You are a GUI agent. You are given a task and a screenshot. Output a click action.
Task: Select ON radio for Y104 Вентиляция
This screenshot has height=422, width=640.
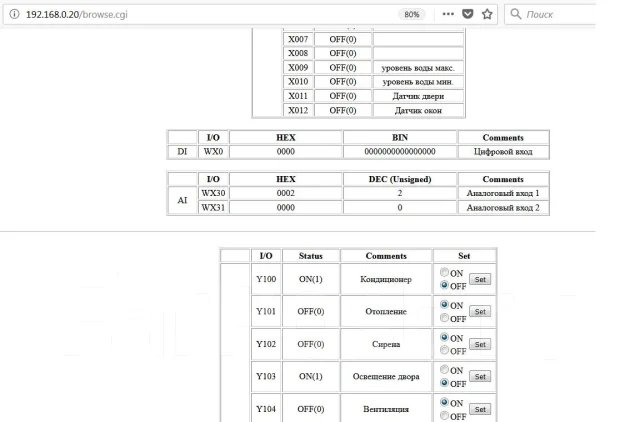click(x=444, y=402)
